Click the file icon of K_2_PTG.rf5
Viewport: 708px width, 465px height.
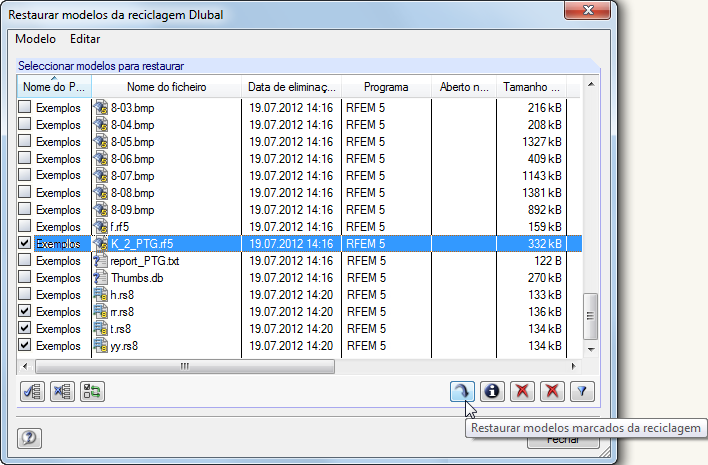tap(101, 244)
